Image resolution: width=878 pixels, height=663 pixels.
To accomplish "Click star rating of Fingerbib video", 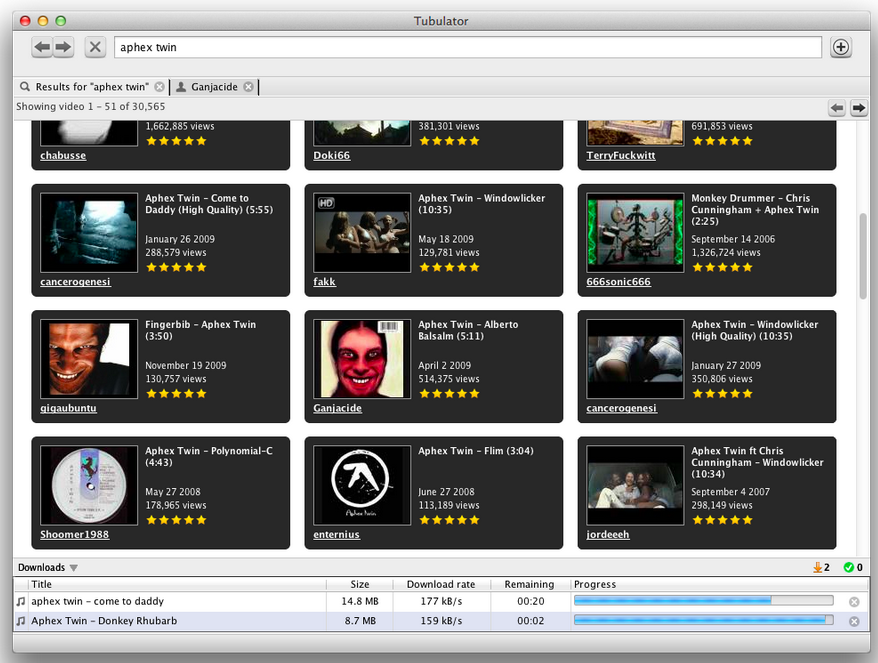I will [x=176, y=394].
